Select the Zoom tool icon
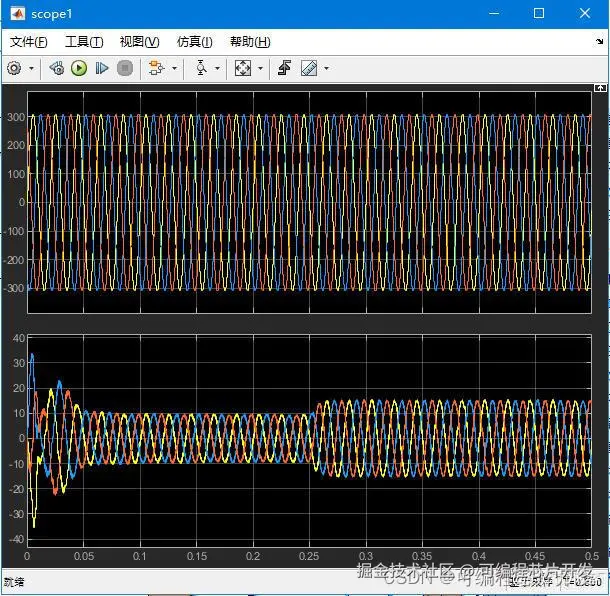This screenshot has height=596, width=610. (201, 68)
